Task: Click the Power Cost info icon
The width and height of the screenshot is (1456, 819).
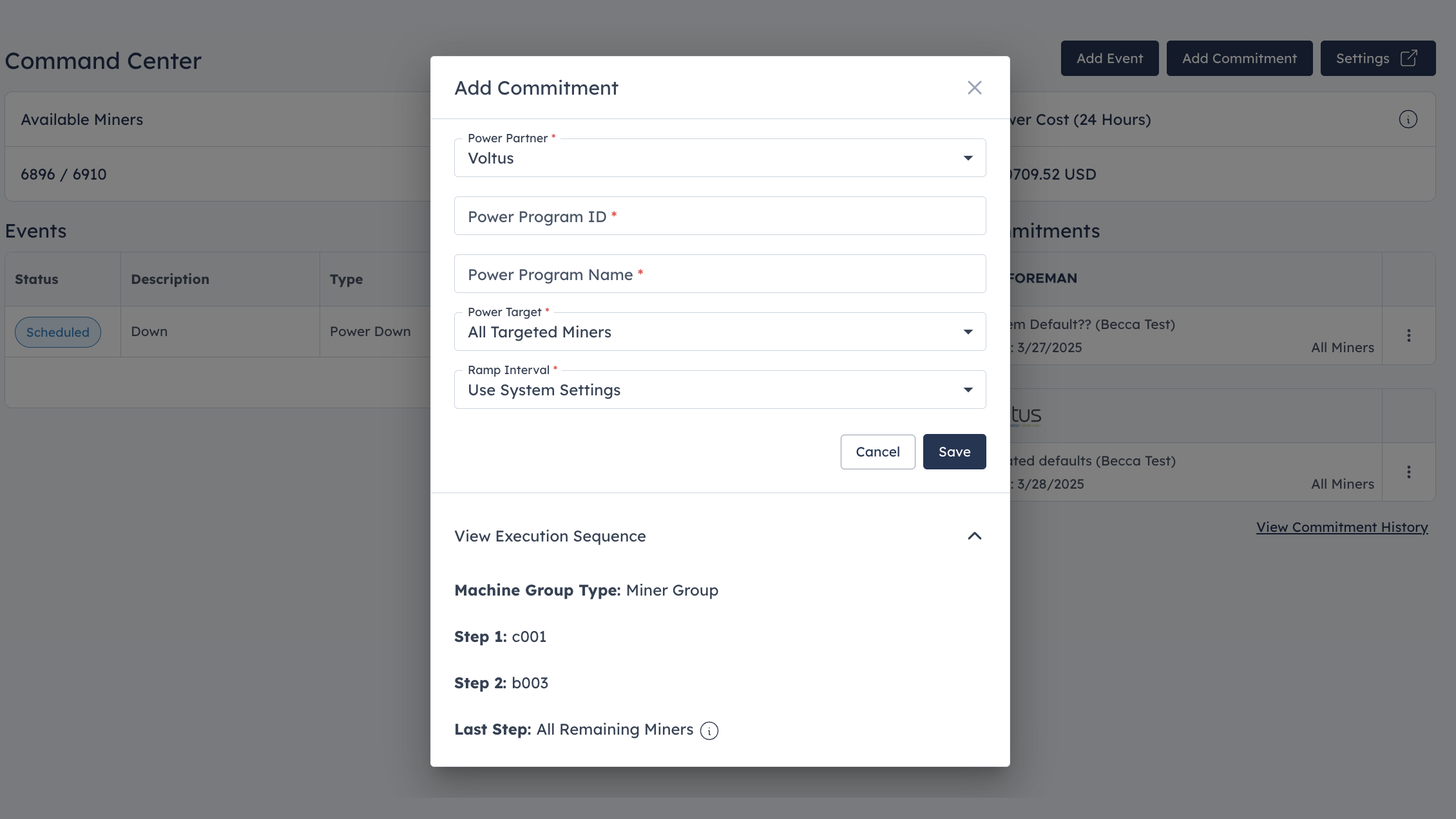Action: click(x=1408, y=120)
